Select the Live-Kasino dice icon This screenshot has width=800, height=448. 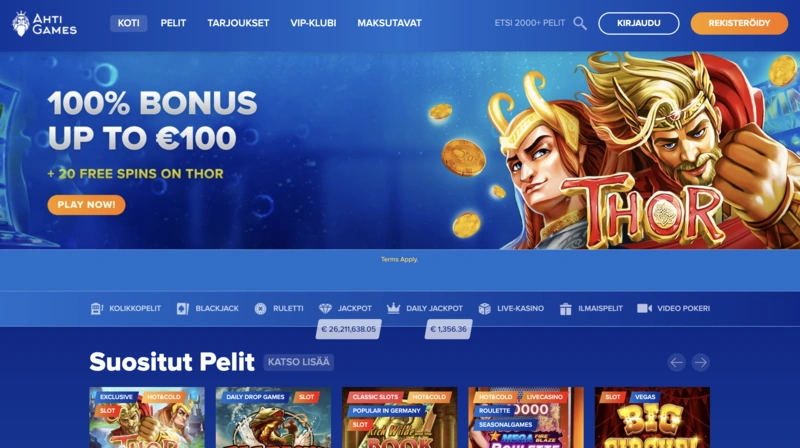pos(484,308)
